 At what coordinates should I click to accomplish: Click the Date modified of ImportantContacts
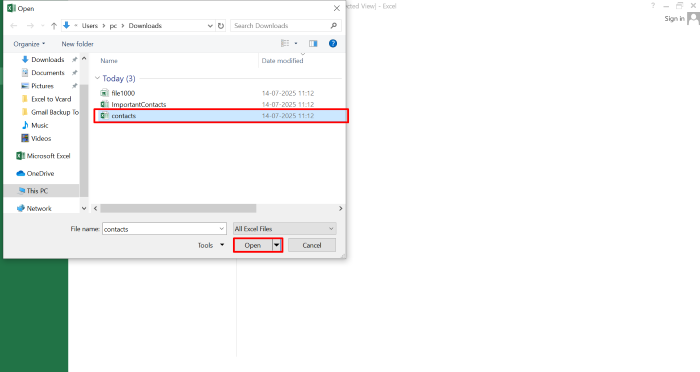coord(288,104)
